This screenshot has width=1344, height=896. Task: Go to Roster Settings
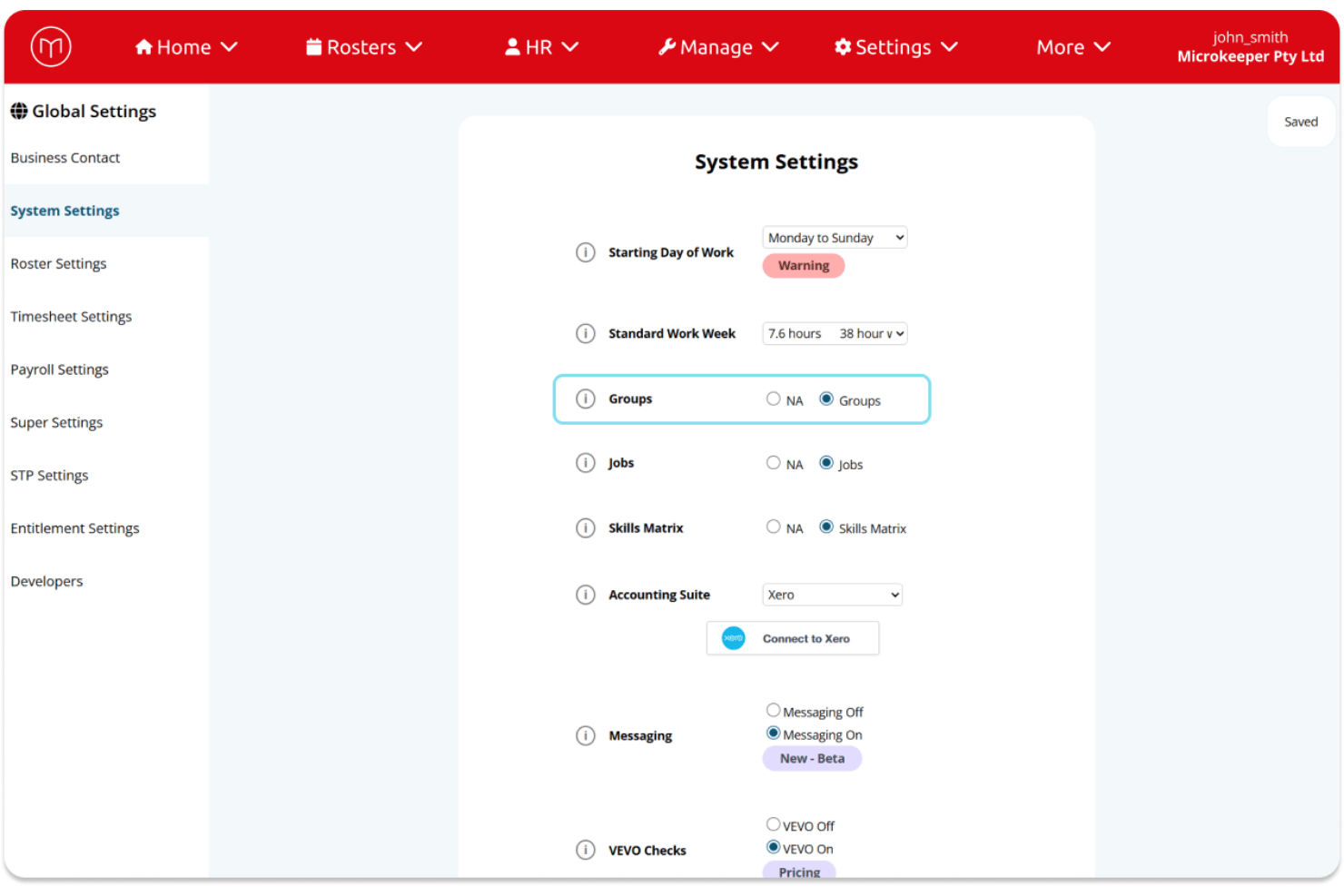click(x=58, y=263)
